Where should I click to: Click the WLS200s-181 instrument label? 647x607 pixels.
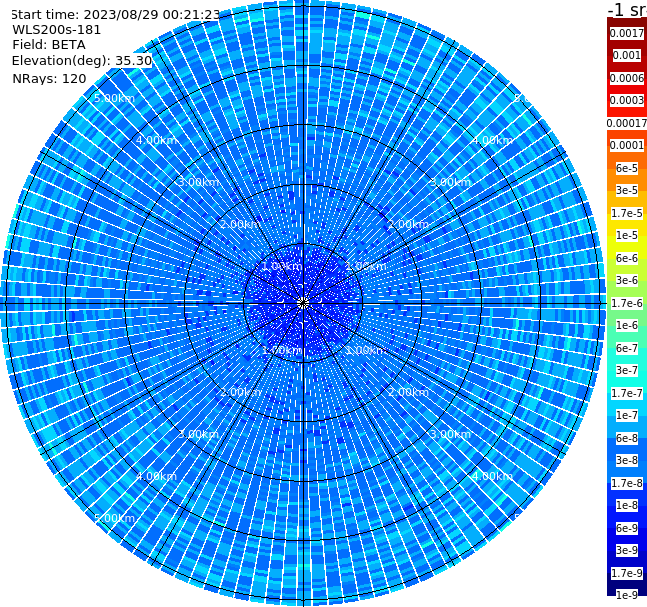pyautogui.click(x=57, y=30)
